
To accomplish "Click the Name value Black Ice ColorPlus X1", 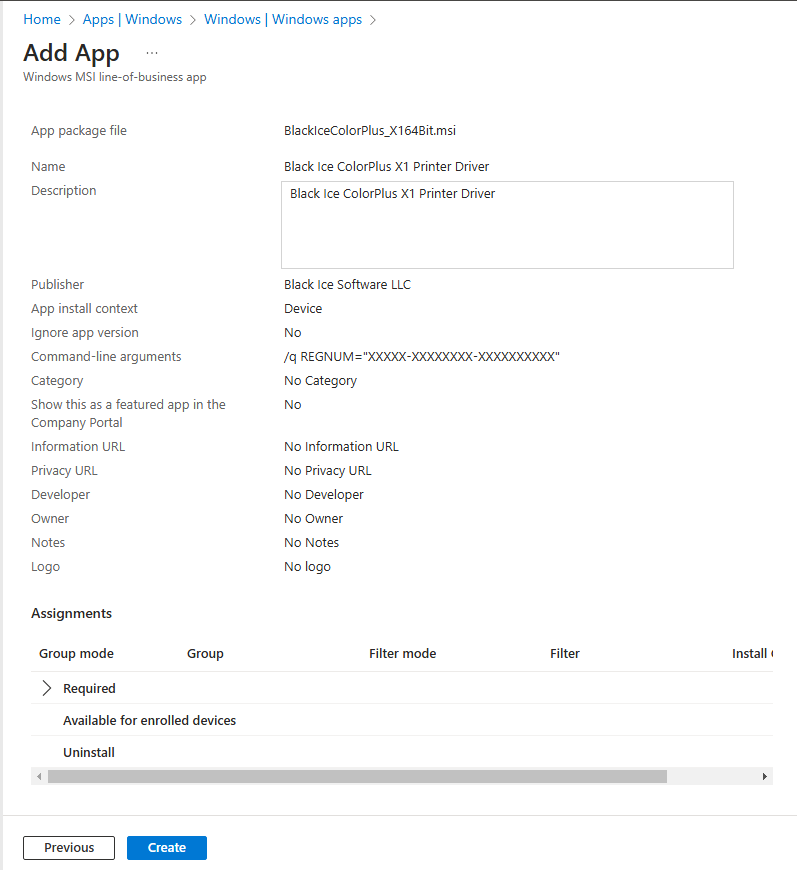I will coord(386,166).
